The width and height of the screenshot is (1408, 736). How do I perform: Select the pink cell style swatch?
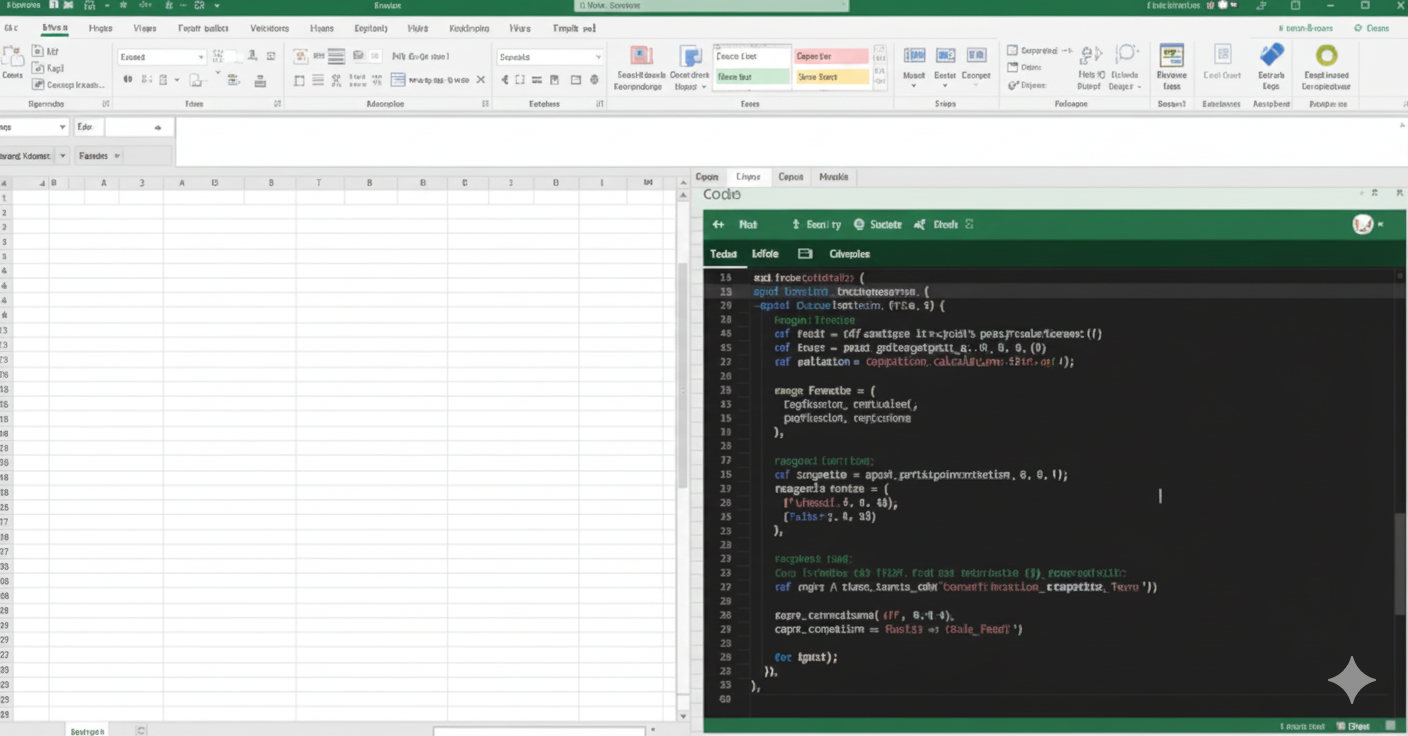pyautogui.click(x=832, y=57)
